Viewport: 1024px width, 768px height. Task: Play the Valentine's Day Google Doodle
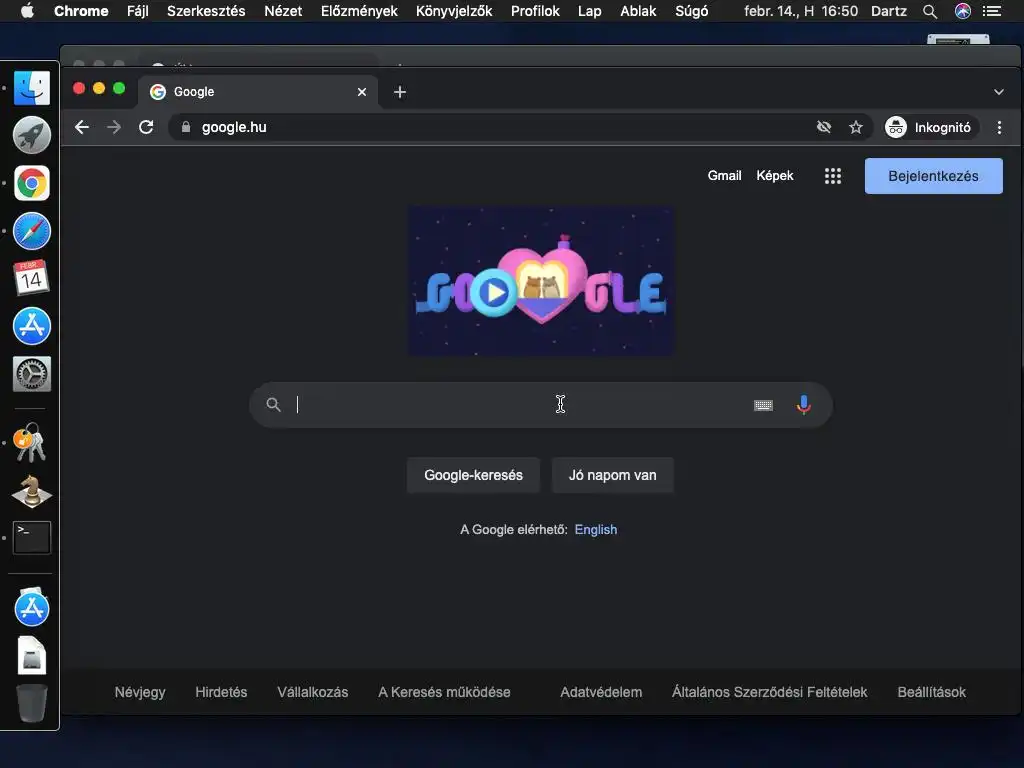pyautogui.click(x=494, y=293)
